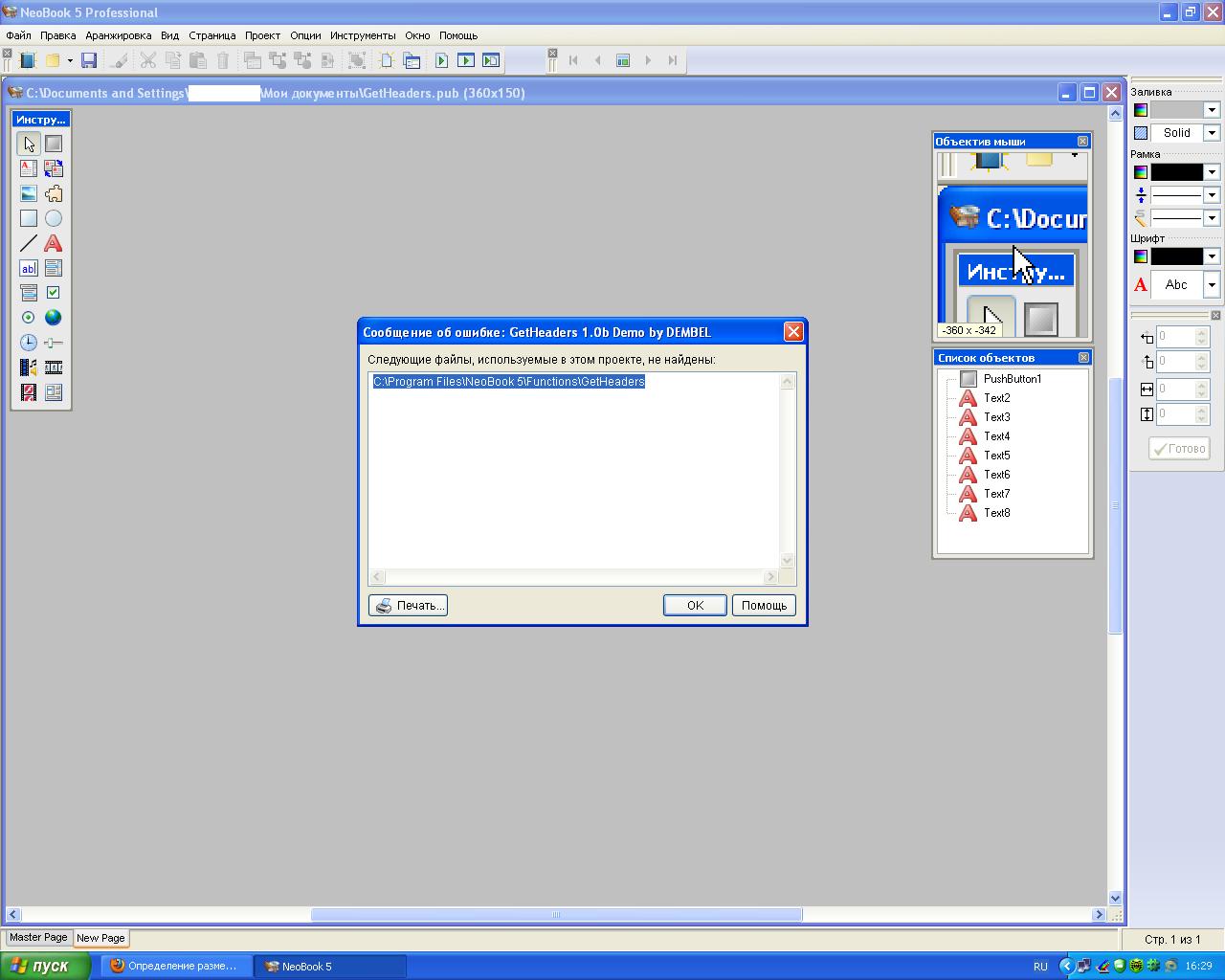The image size is (1225, 980).
Task: Pick the combo box tool
Action: pyautogui.click(x=29, y=293)
